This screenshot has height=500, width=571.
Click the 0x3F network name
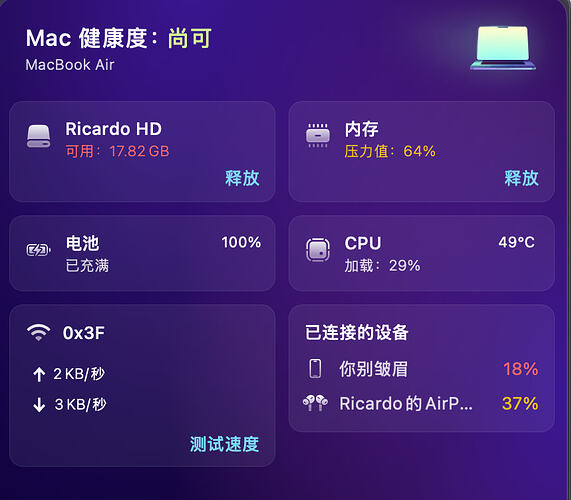coord(84,333)
